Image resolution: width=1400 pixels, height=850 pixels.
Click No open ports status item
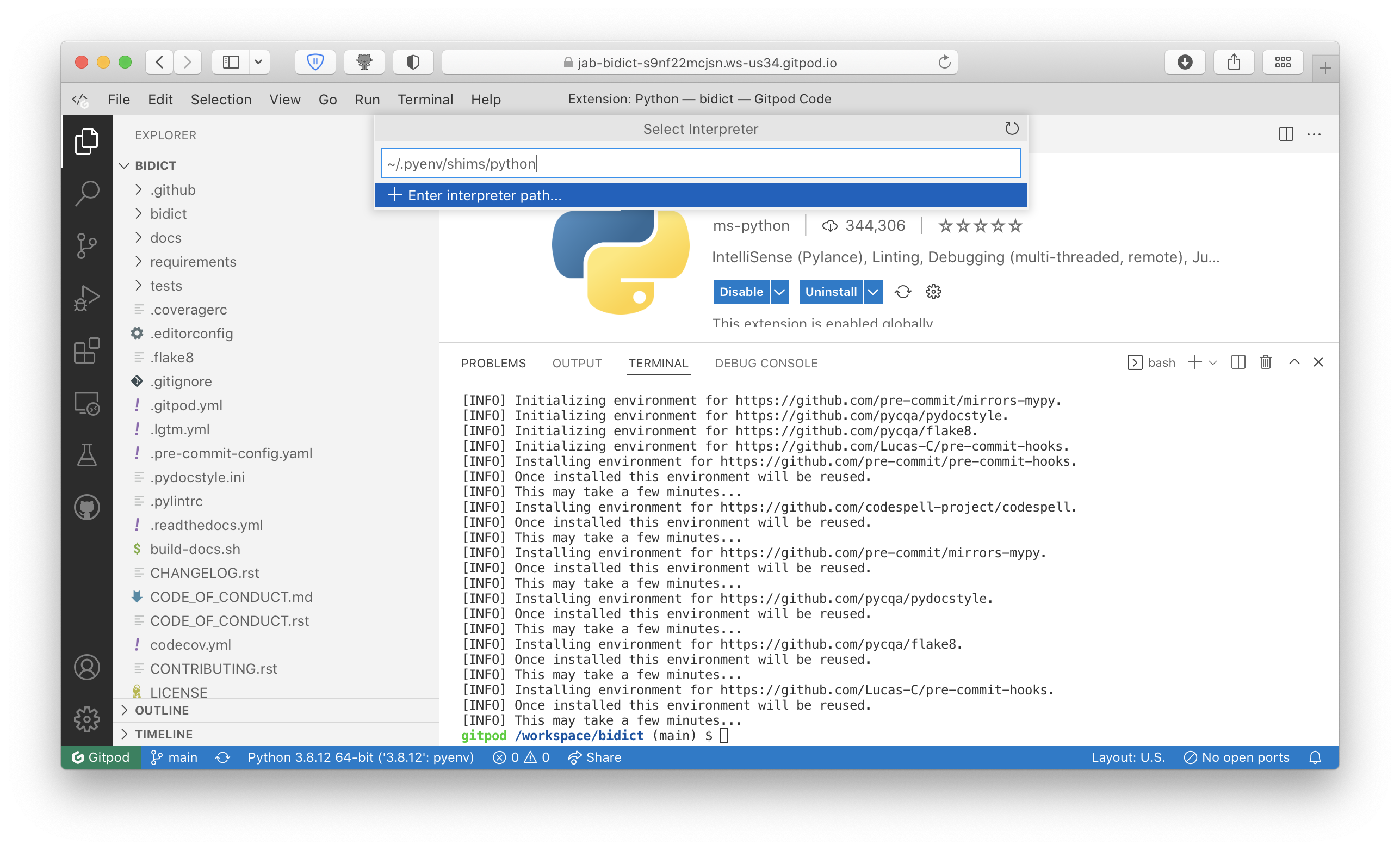(x=1236, y=757)
